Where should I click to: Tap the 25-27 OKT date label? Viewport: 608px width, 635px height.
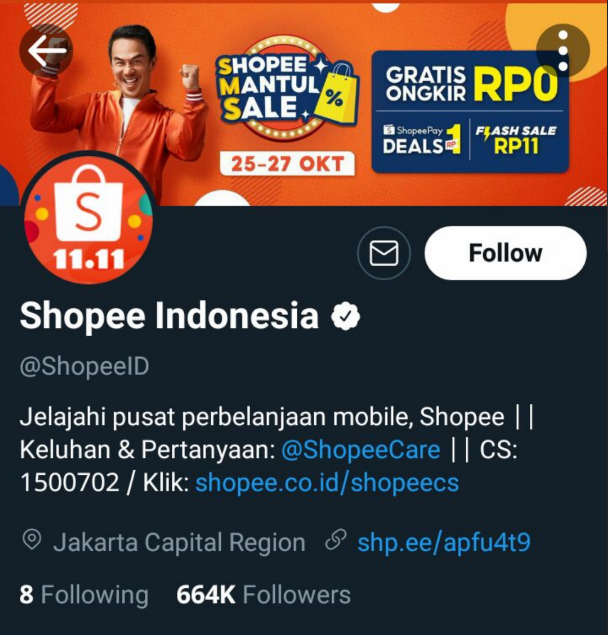click(287, 164)
